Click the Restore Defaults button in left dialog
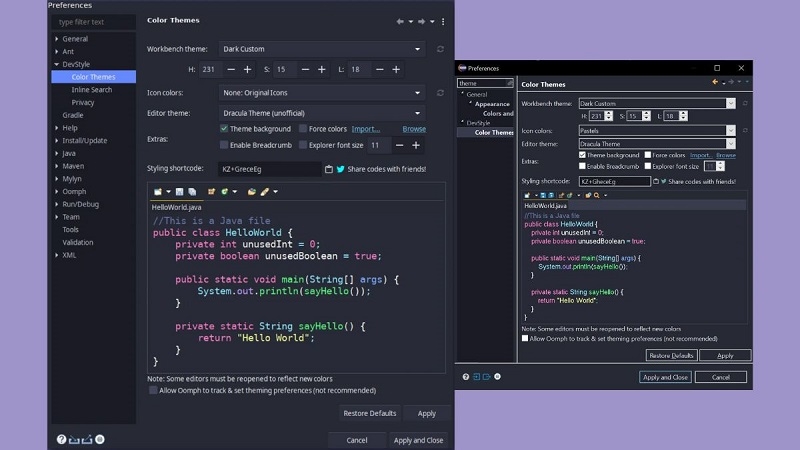Image resolution: width=800 pixels, height=450 pixels. [369, 413]
